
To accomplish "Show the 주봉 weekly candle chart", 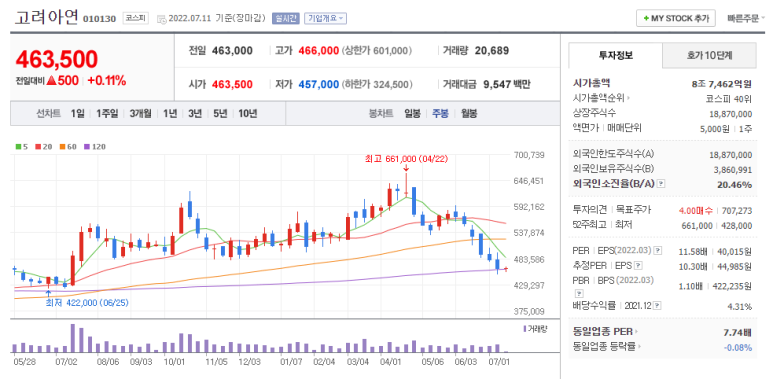I will click(440, 113).
